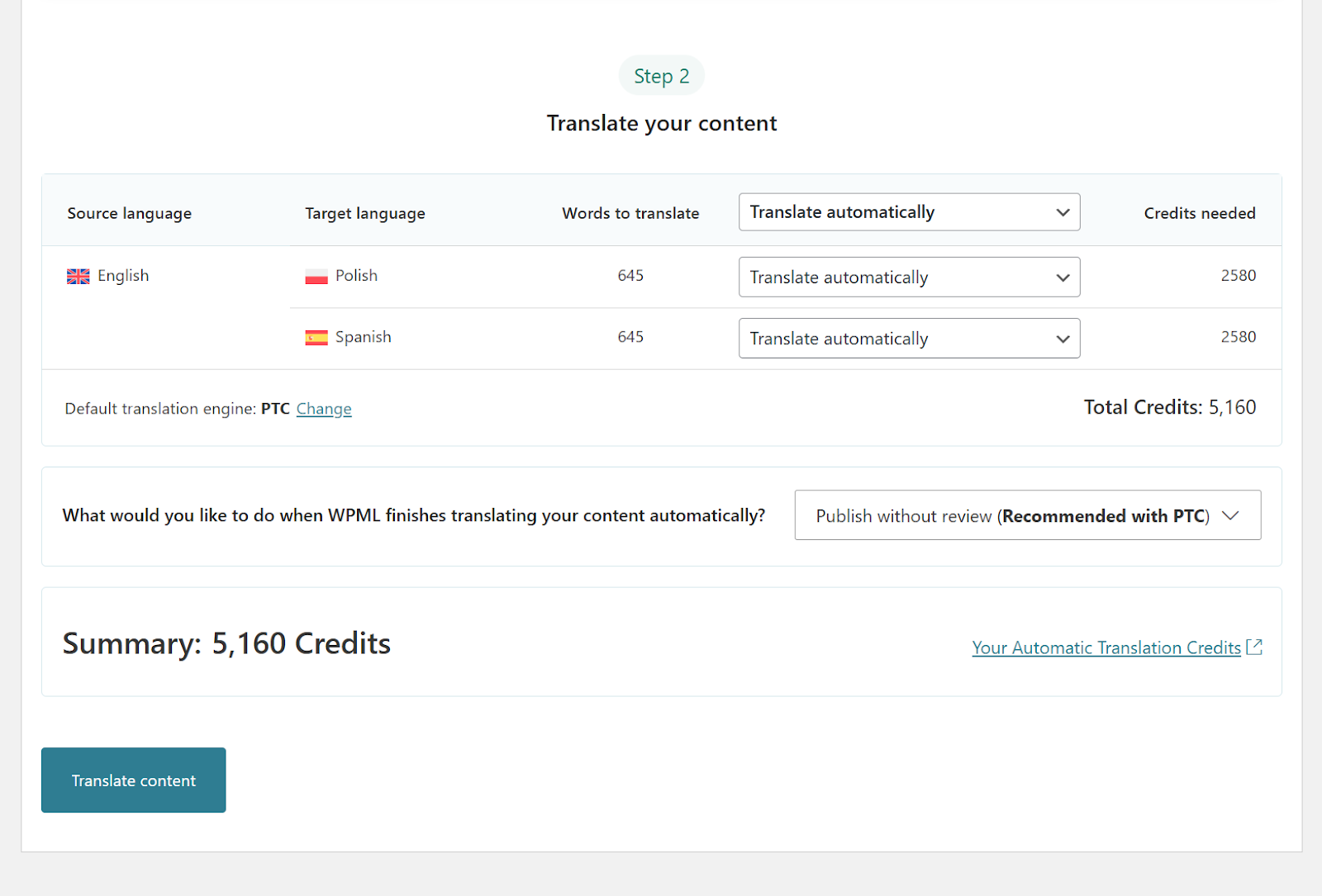Click the external link icon beside credits link

tap(1254, 647)
